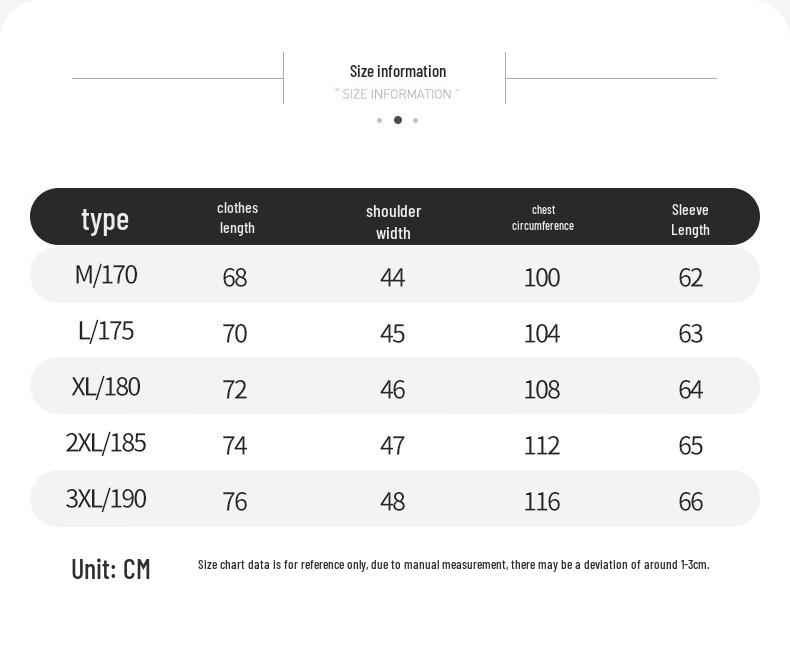Select the L/175 size row label
Viewport: 790px width, 654px height.
click(106, 331)
